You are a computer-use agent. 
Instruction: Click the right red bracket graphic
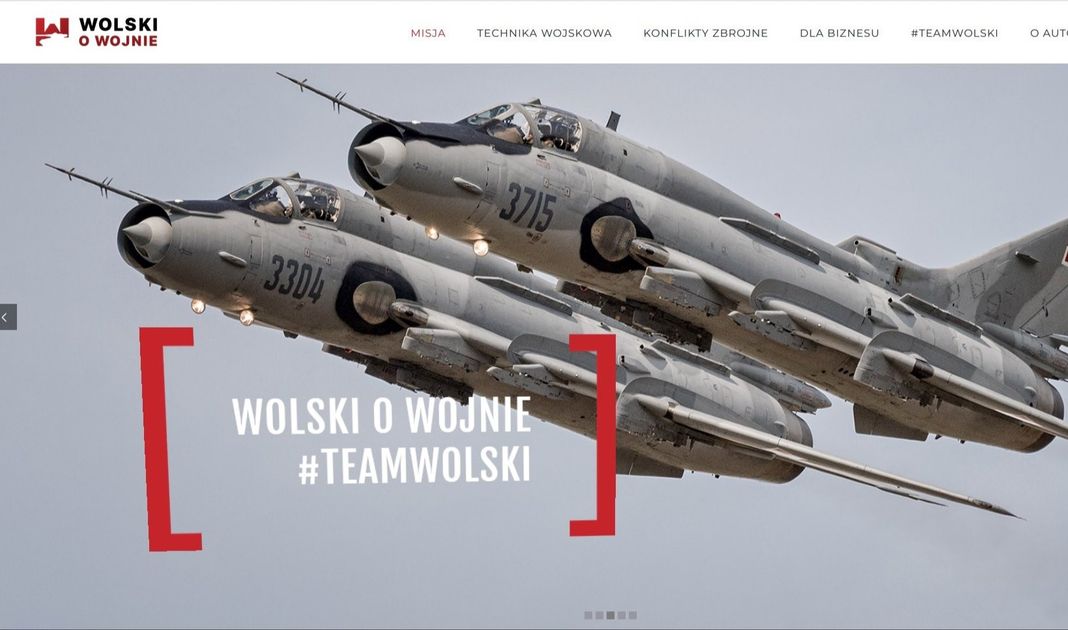click(x=593, y=435)
